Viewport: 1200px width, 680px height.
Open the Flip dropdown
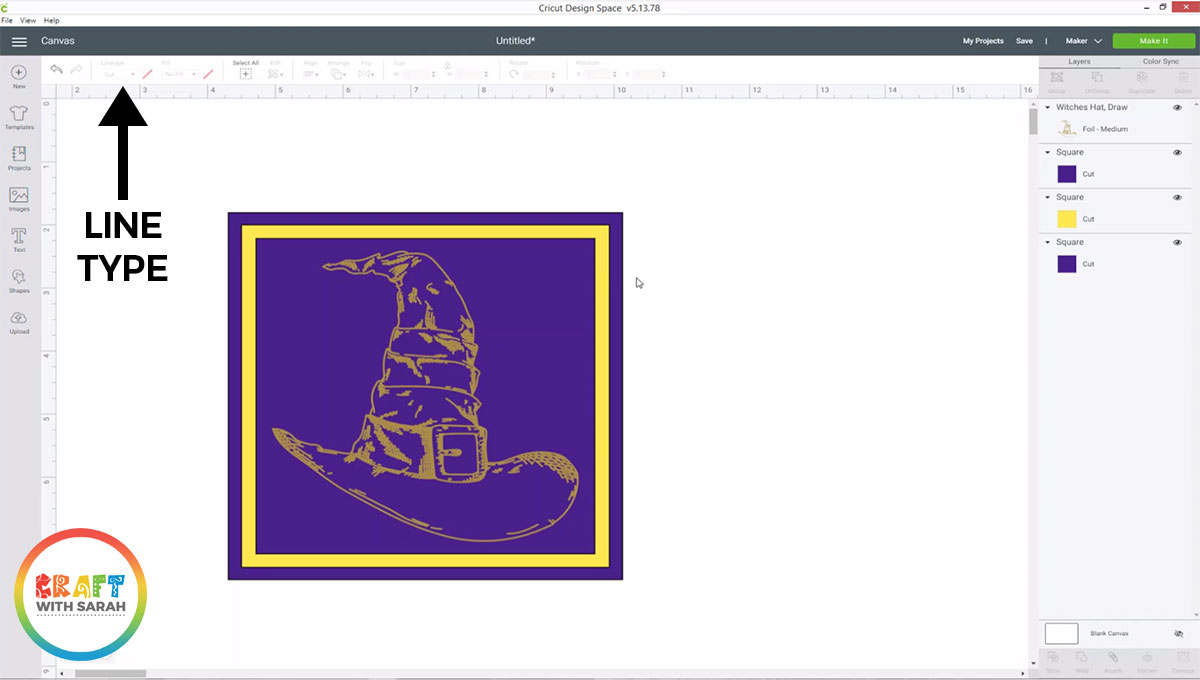point(366,74)
